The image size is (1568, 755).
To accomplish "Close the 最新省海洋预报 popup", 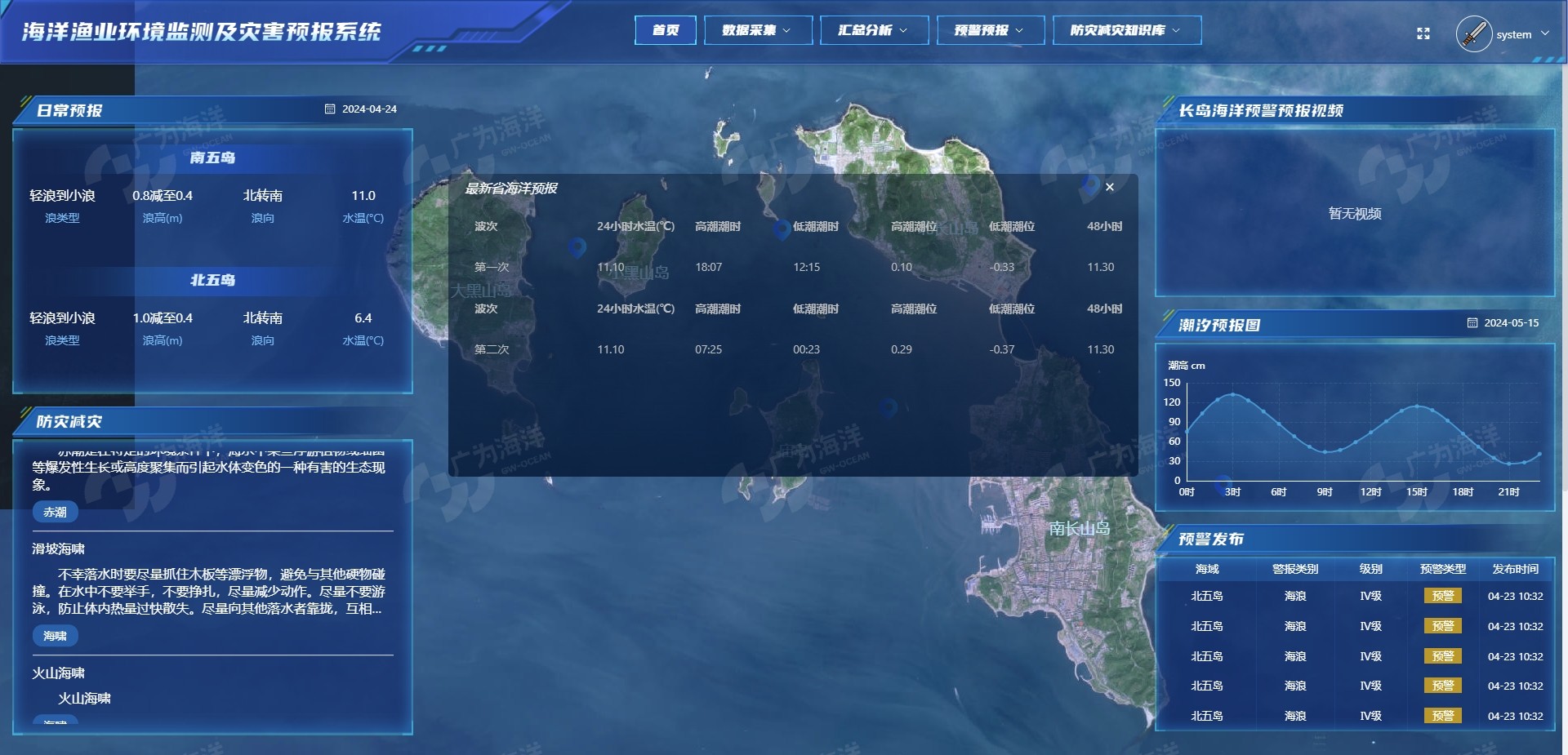I will pos(1110,187).
